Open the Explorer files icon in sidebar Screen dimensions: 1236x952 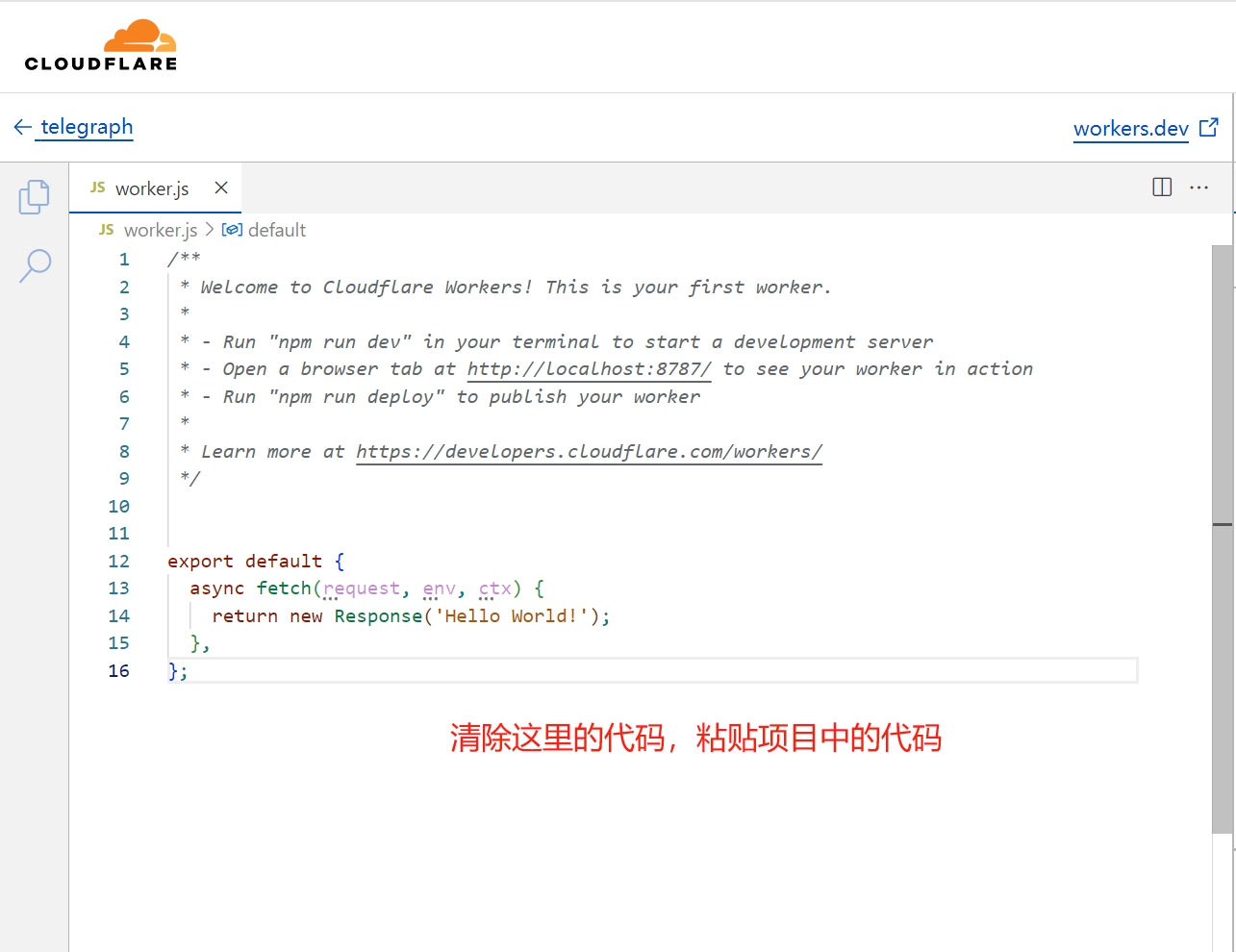[35, 196]
